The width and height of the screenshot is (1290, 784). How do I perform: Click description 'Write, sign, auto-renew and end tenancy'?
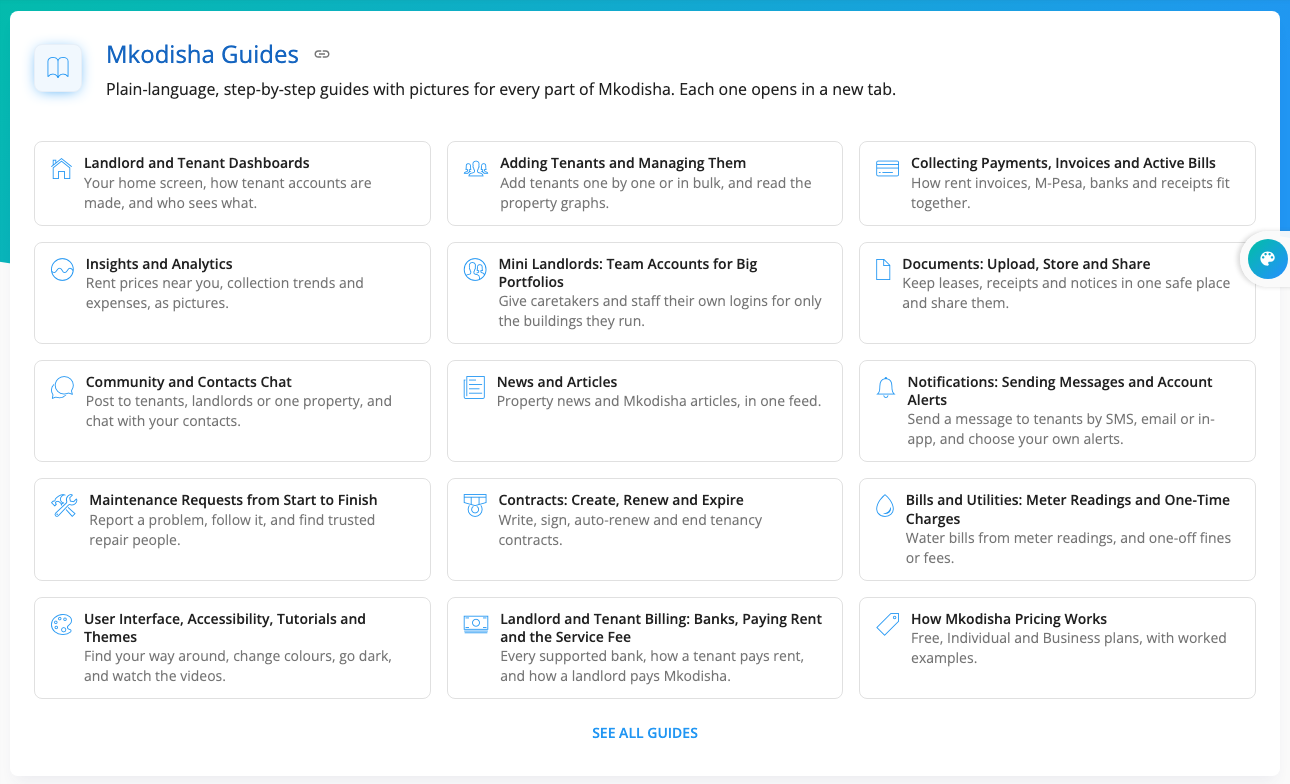[x=630, y=520]
